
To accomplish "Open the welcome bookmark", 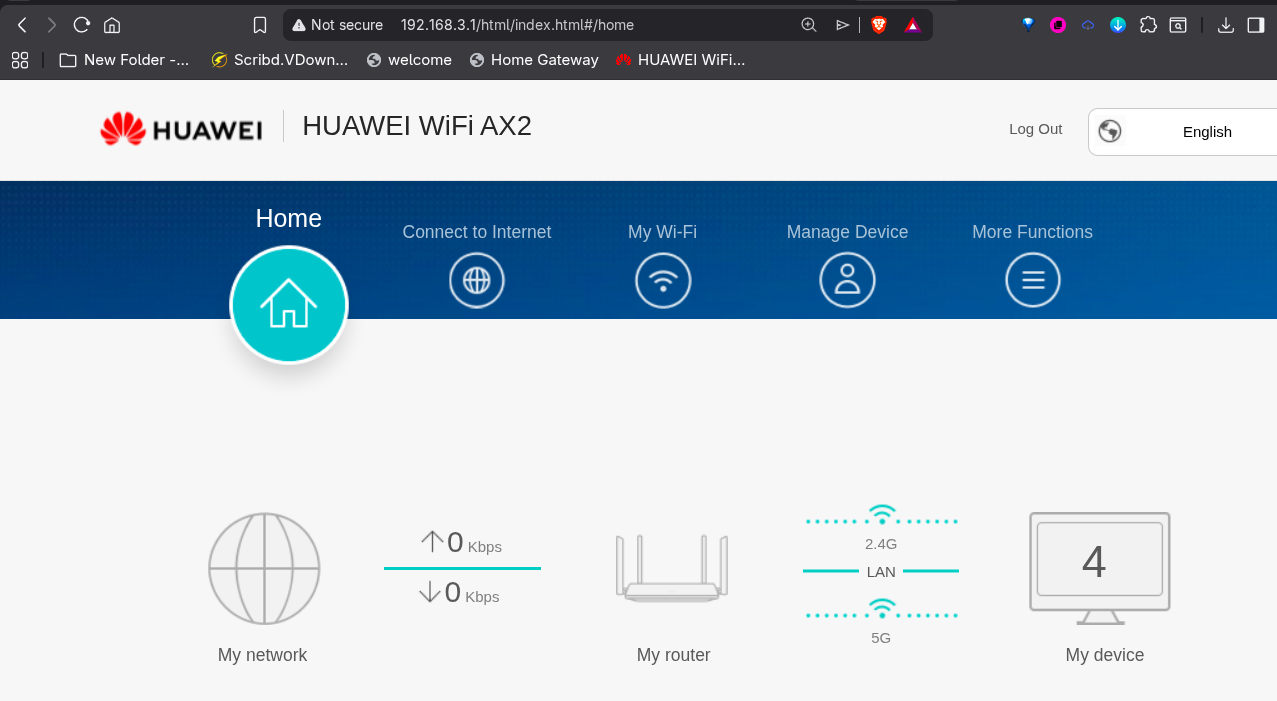I will click(409, 59).
